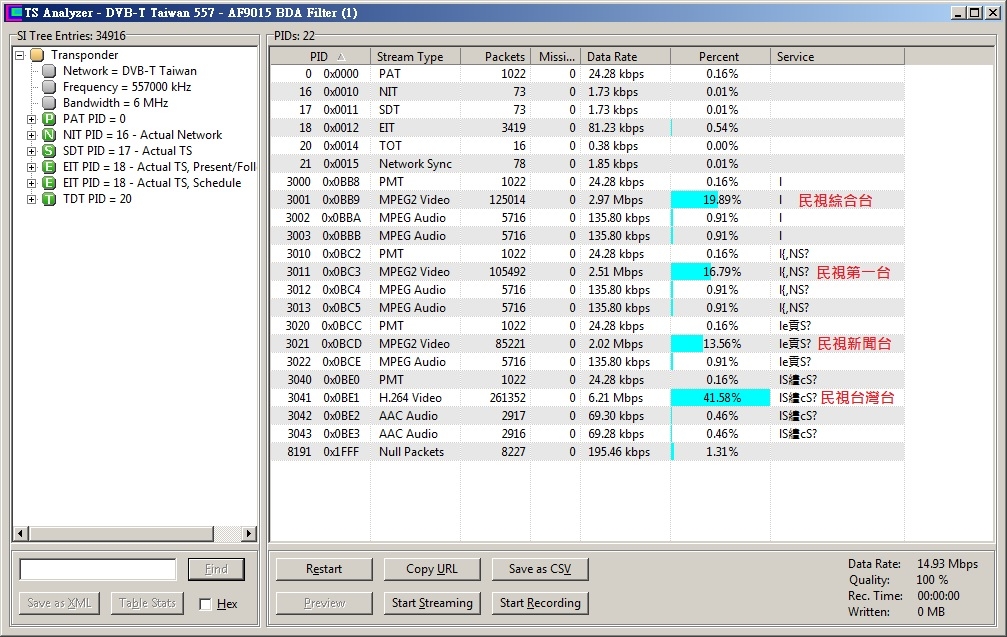Select the Network Sync row

pos(587,164)
